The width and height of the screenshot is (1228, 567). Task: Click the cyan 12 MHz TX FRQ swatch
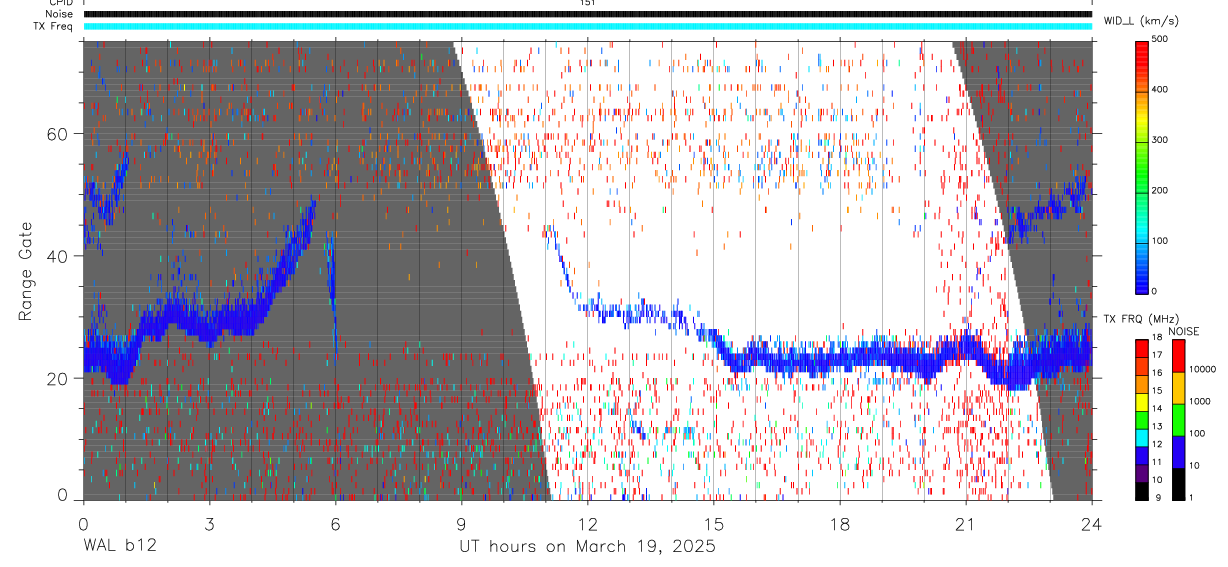tap(1142, 437)
